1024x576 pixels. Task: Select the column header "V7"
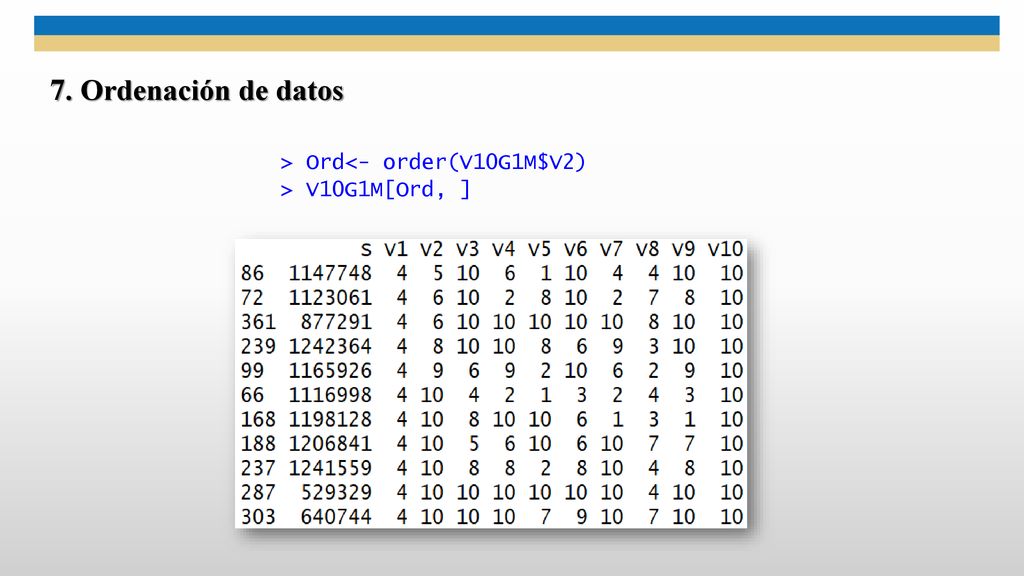click(611, 249)
